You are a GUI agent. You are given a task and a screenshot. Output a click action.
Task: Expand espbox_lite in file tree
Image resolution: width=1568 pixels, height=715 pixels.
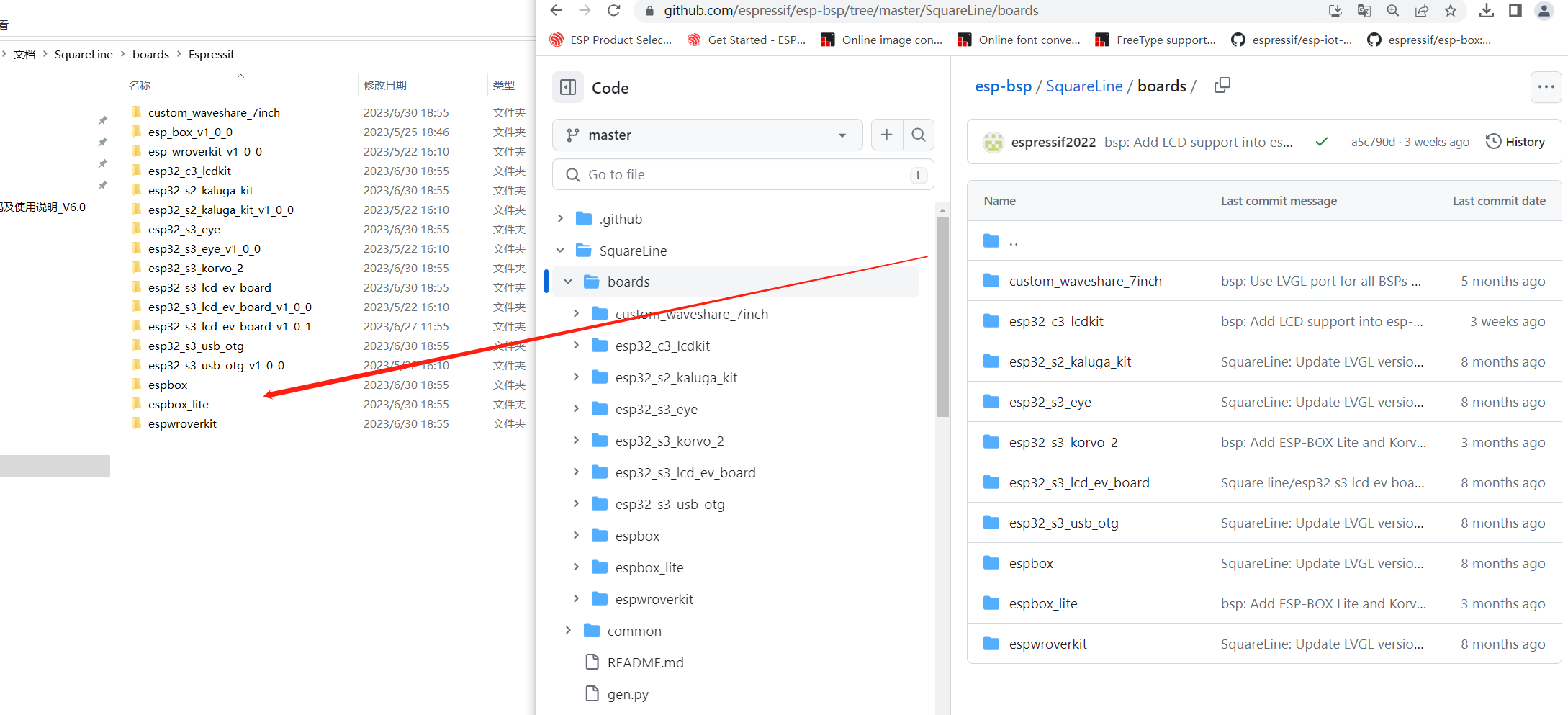click(x=576, y=567)
